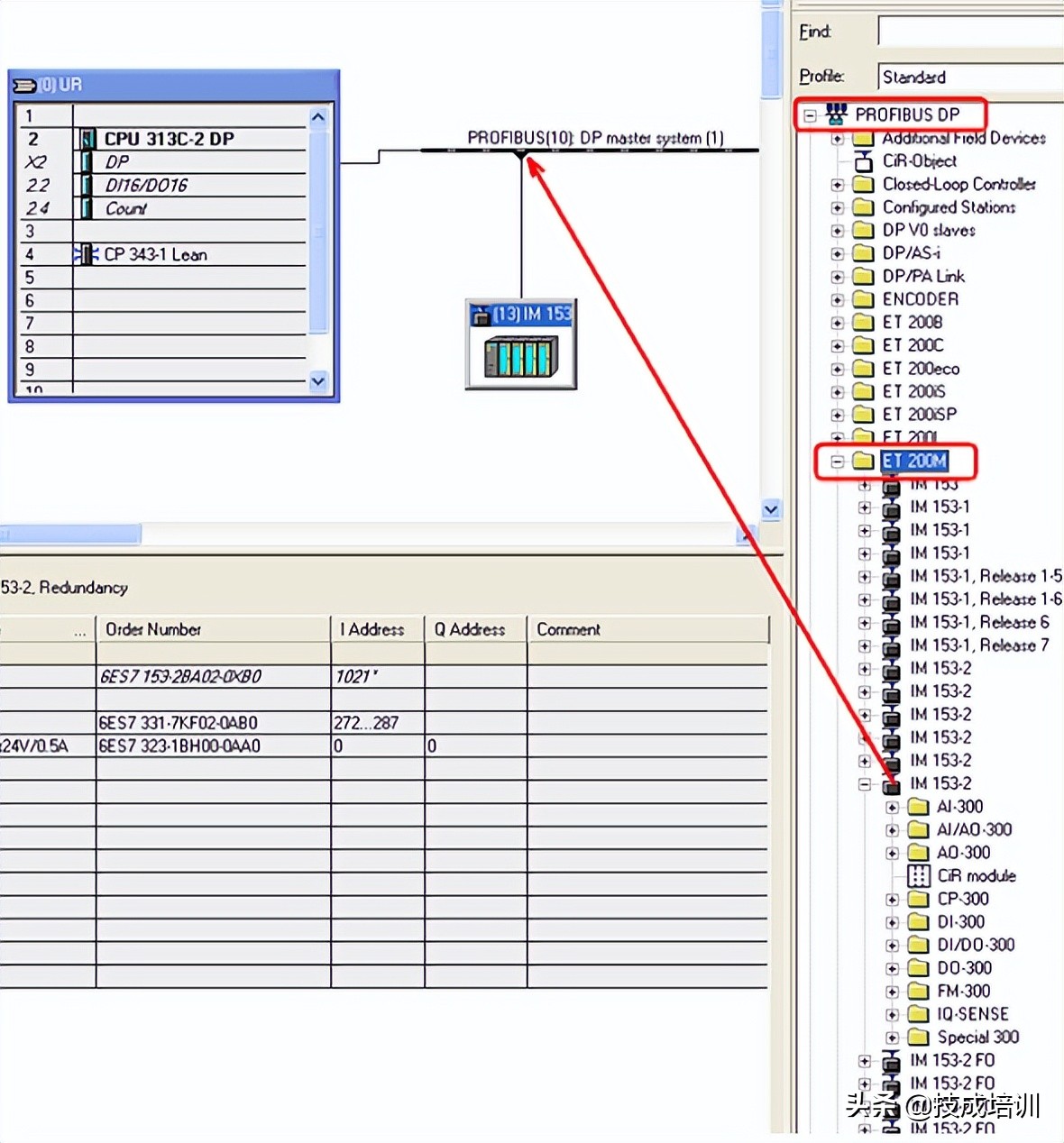Viewport: 1064px width, 1143px height.
Task: Select the ET 200iSP catalog folder
Action: point(920,415)
